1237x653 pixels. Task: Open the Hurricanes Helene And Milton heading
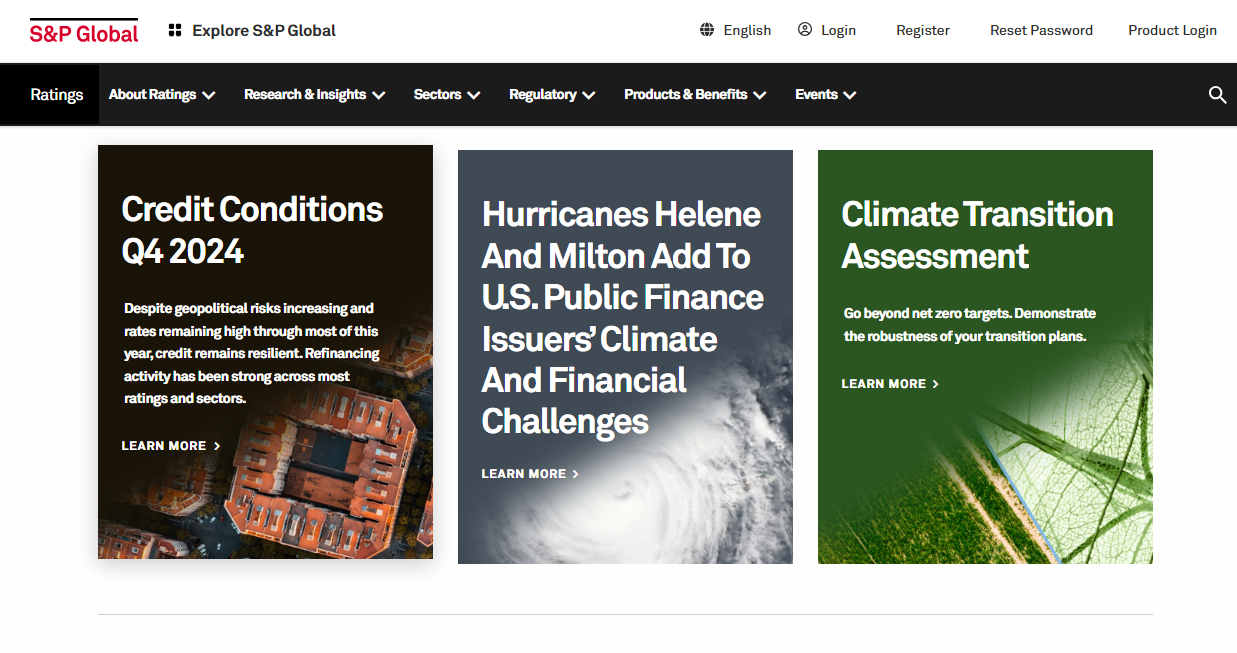(622, 317)
